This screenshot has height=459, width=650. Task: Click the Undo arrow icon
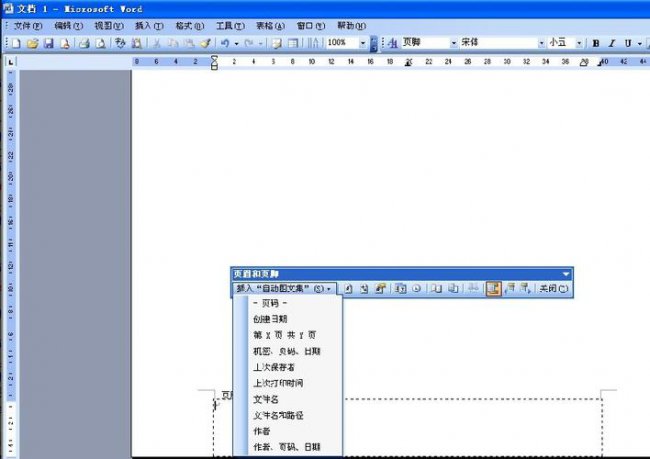(227, 44)
